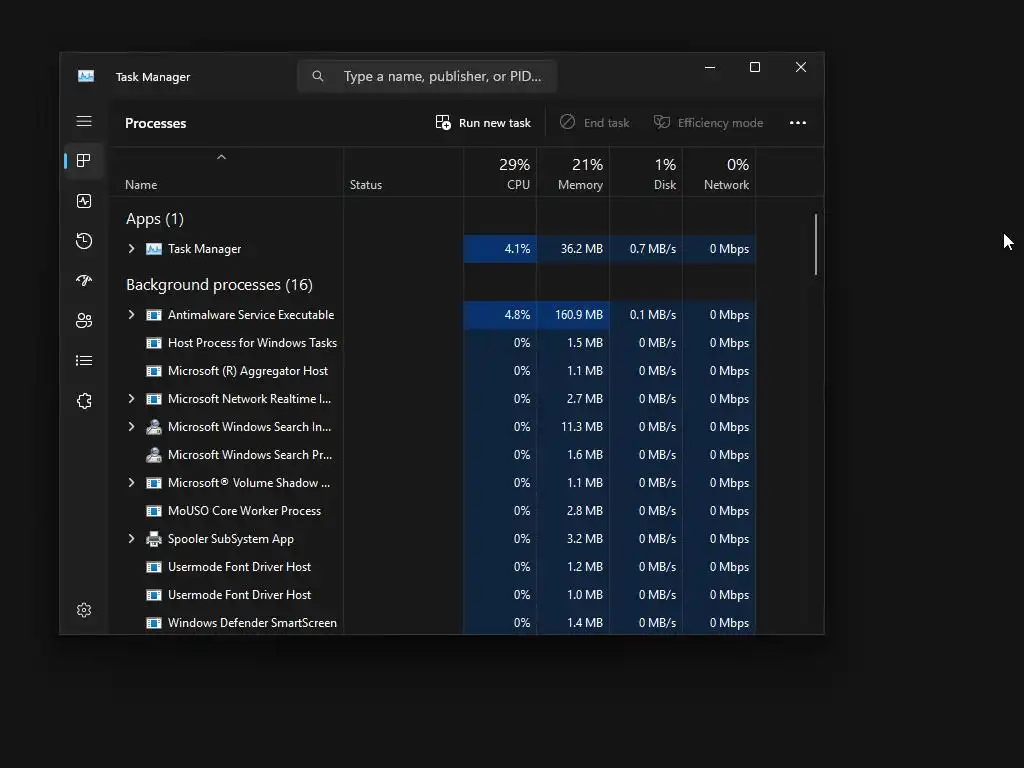Expand Spooler SubSystem App row
This screenshot has width=1024, height=768.
tap(131, 539)
